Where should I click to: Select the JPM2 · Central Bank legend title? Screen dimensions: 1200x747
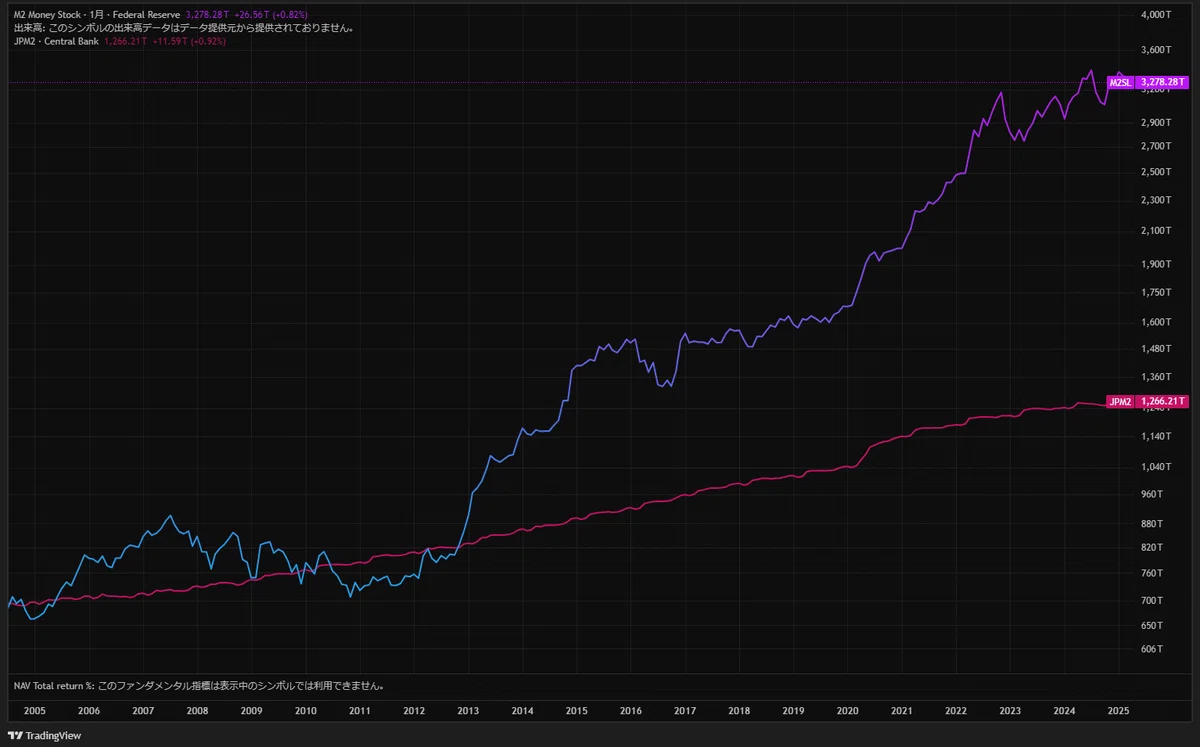56,41
